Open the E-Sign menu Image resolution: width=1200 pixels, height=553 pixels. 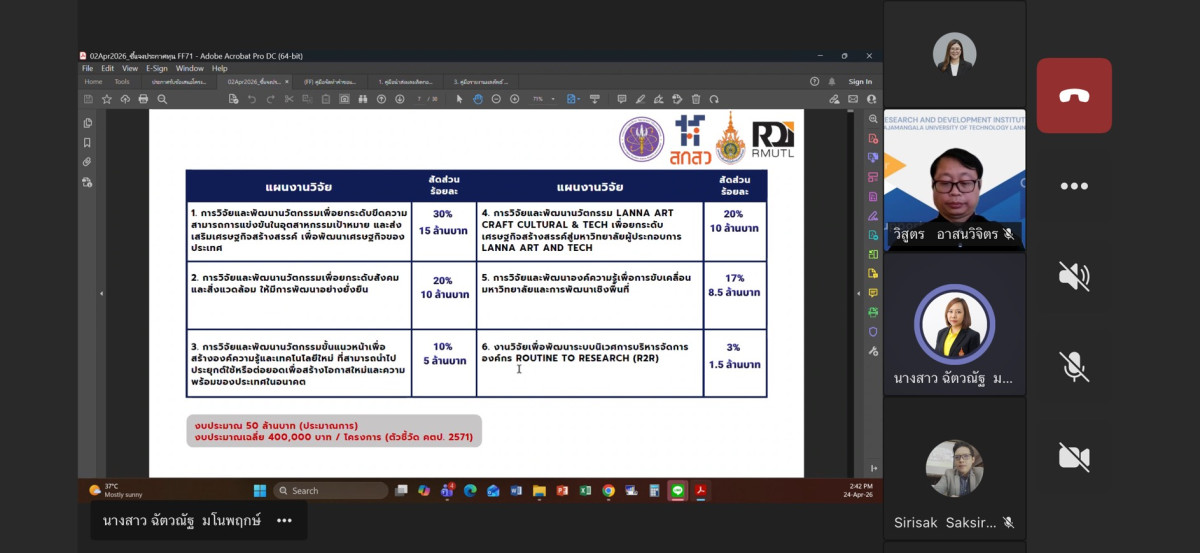157,69
